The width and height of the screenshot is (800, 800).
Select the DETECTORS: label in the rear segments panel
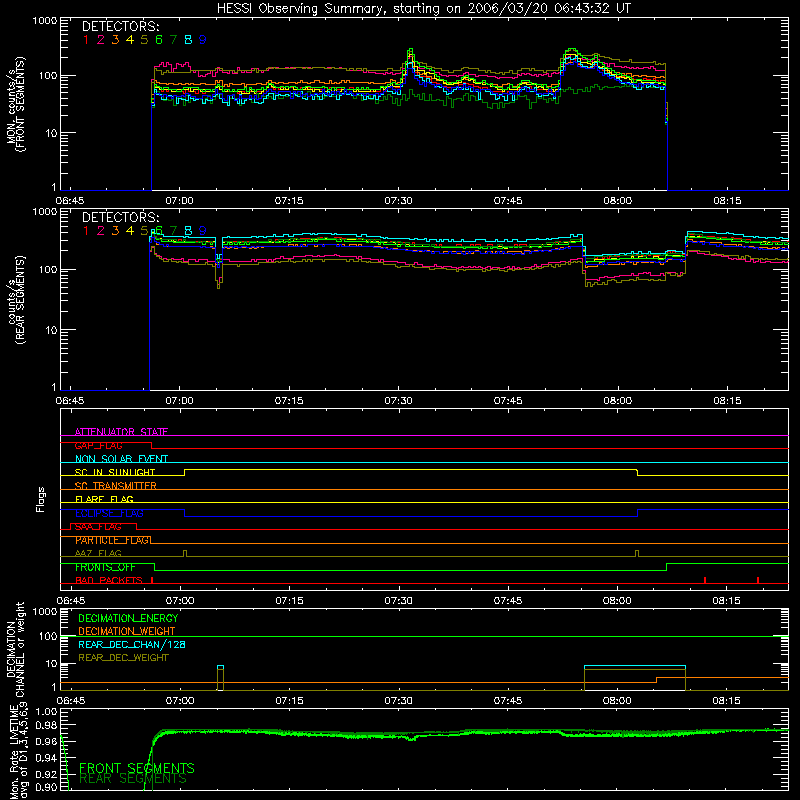[120, 217]
